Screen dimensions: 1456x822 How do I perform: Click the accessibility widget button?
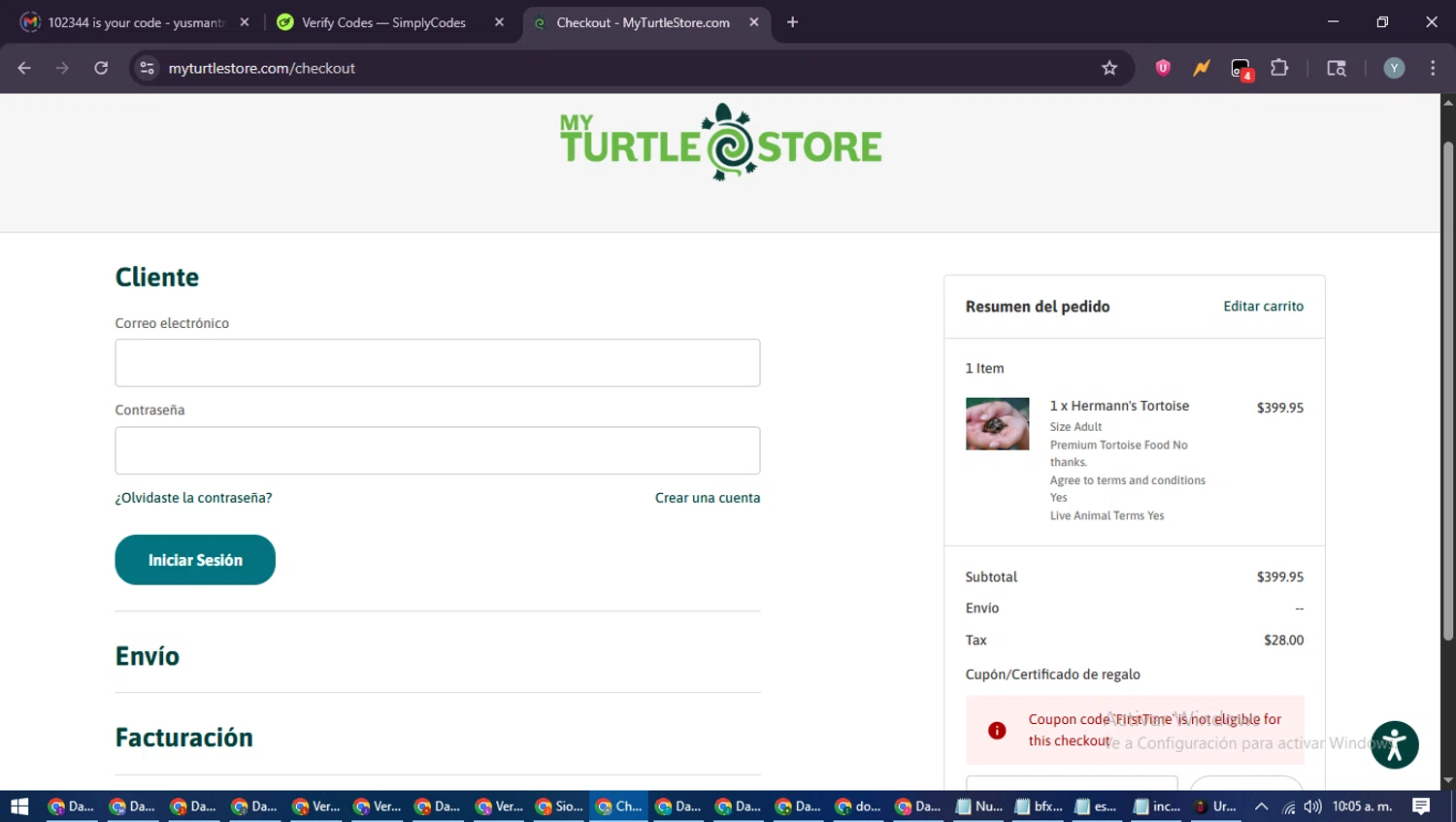(x=1395, y=745)
